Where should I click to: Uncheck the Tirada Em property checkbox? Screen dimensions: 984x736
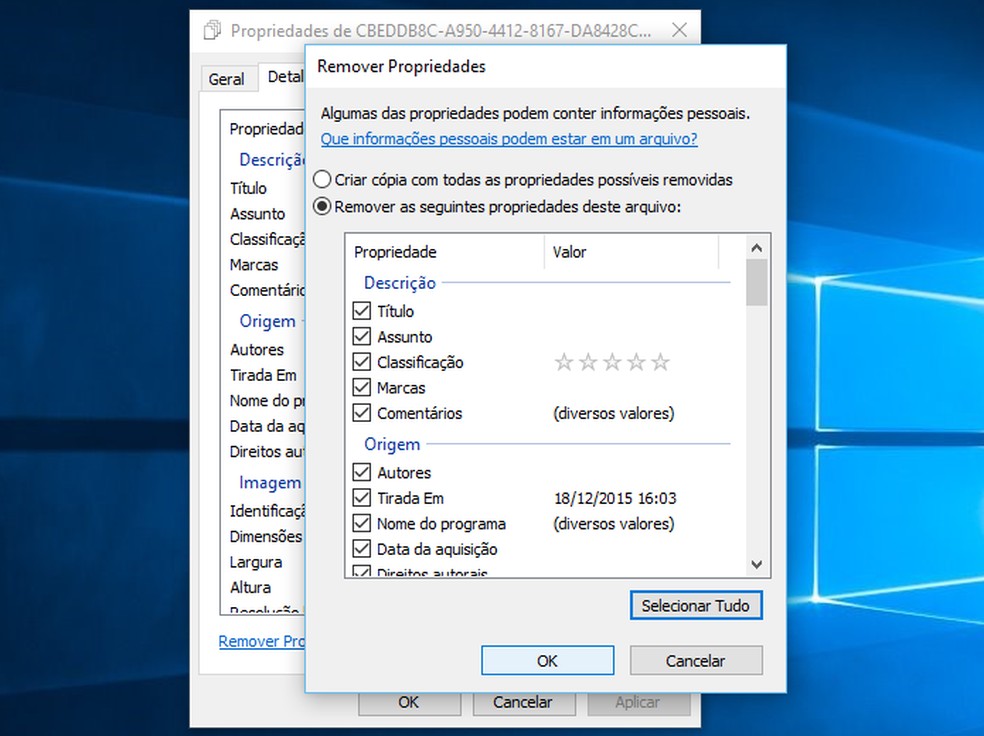coord(361,498)
